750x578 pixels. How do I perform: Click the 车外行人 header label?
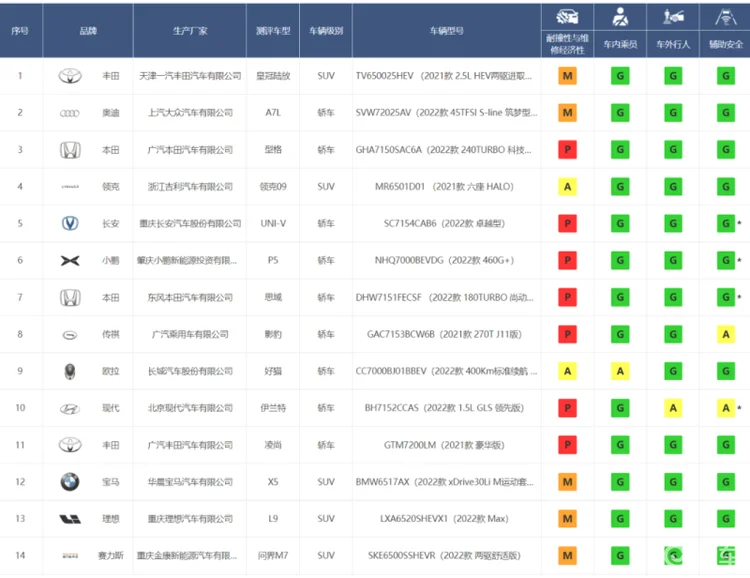673,44
